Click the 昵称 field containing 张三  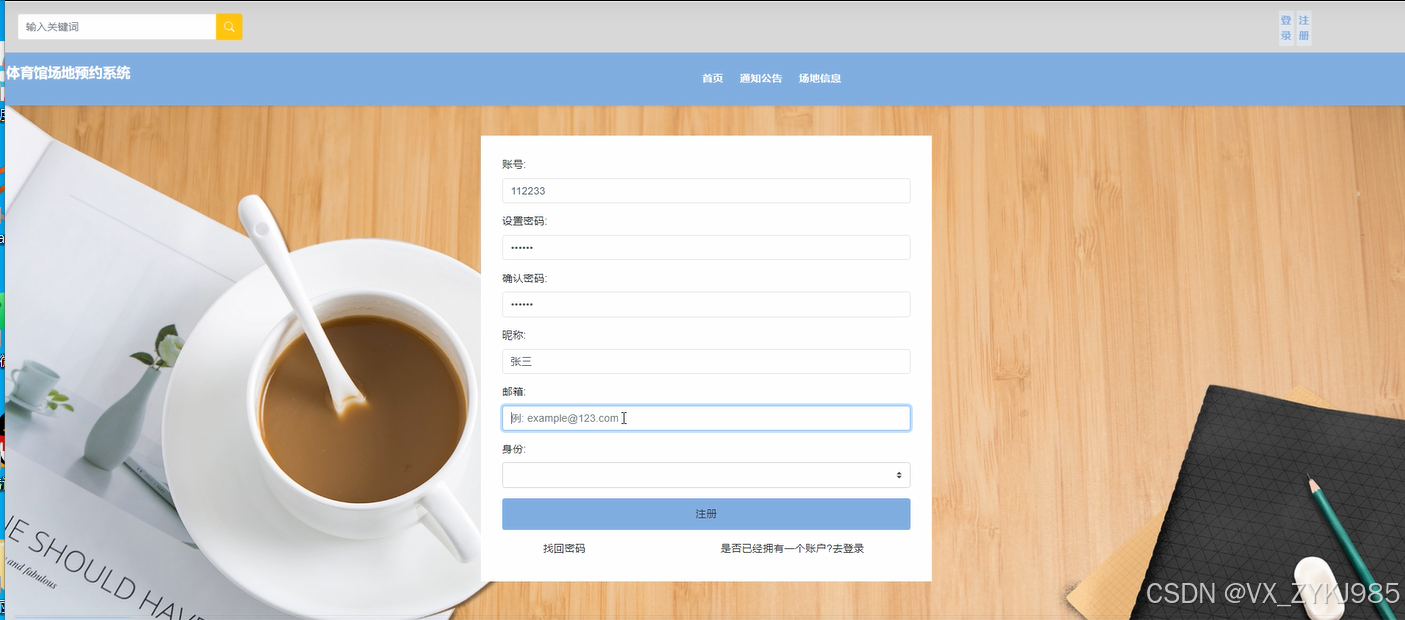pos(706,362)
